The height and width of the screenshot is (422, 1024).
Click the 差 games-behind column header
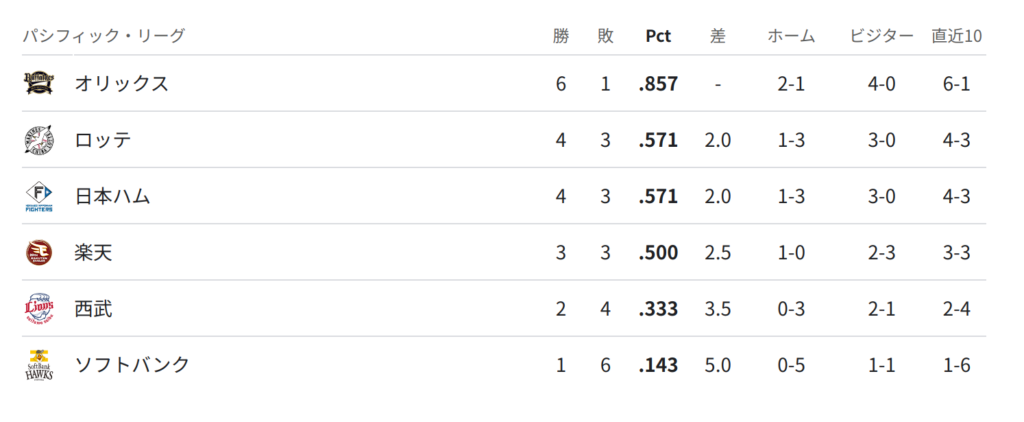tap(717, 36)
